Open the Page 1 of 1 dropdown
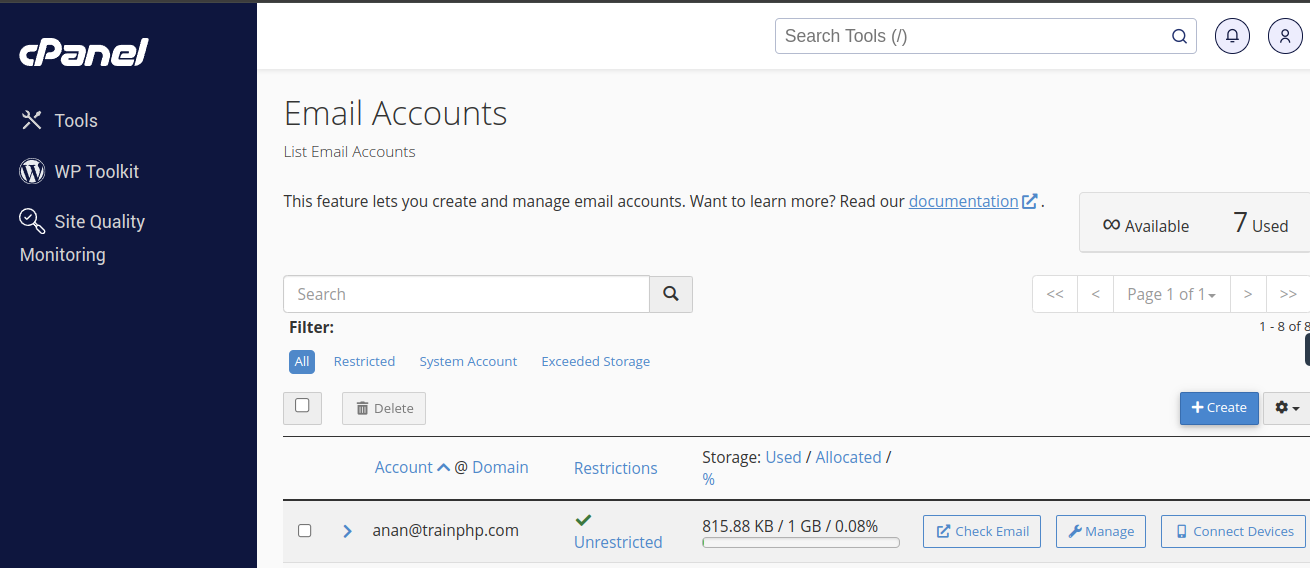The width and height of the screenshot is (1310, 568). coord(1171,294)
